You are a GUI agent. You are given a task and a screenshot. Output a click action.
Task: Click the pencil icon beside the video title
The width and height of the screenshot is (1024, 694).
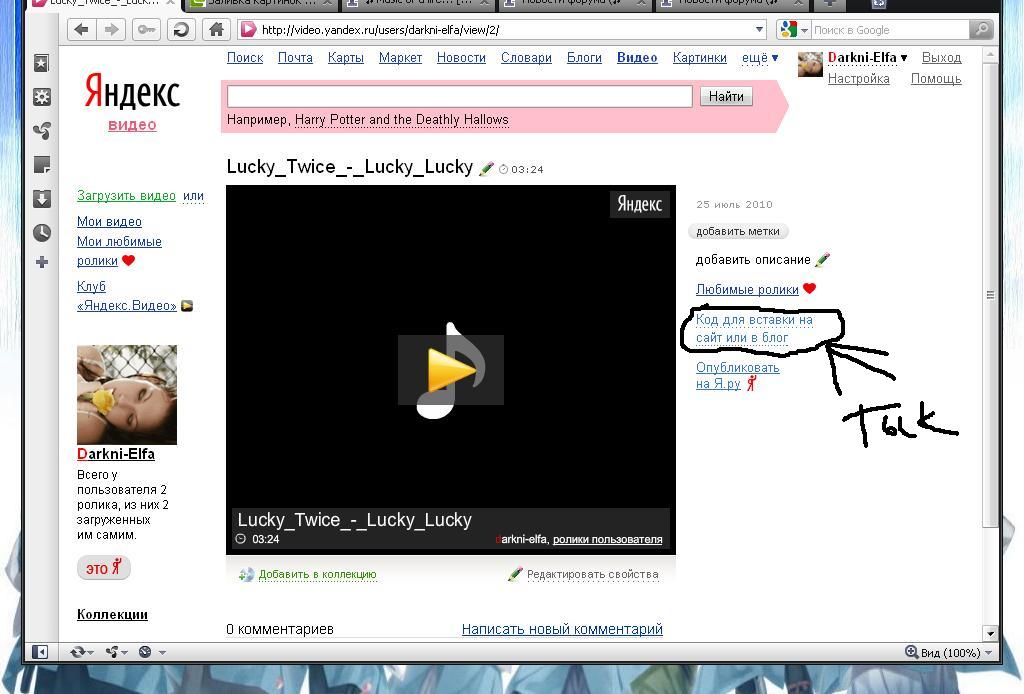click(x=486, y=168)
